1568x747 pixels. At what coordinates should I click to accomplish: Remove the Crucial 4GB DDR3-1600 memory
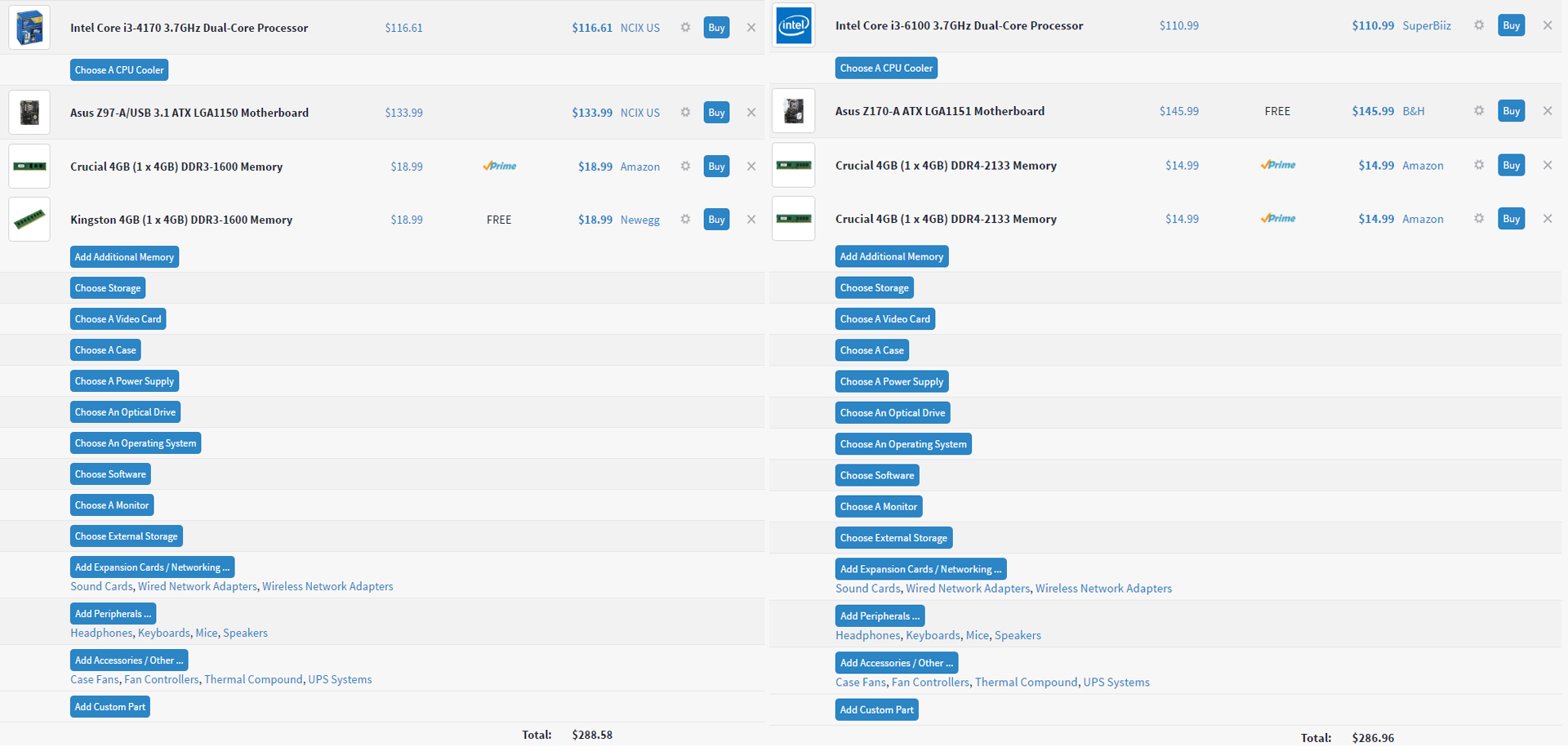point(751,167)
